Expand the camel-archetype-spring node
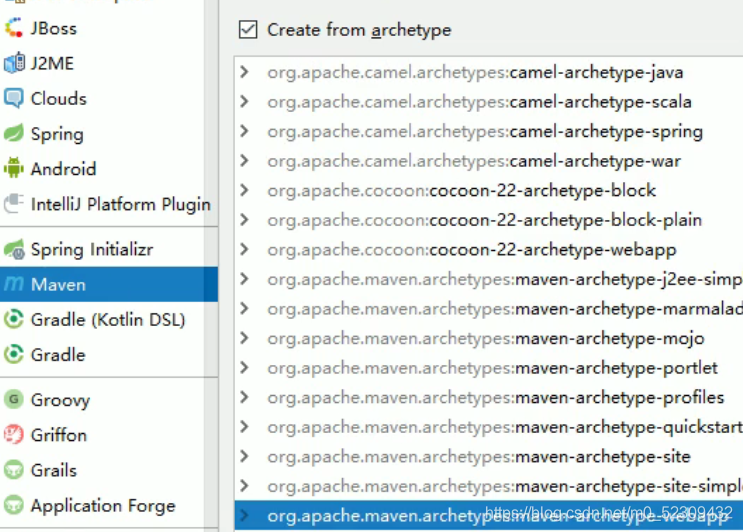743x532 pixels. point(245,131)
